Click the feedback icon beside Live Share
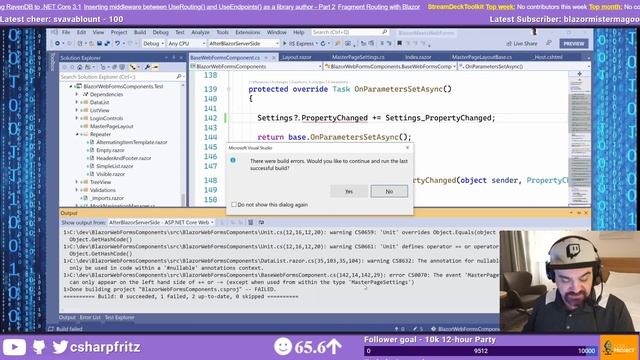The image size is (640, 360). pos(549,43)
